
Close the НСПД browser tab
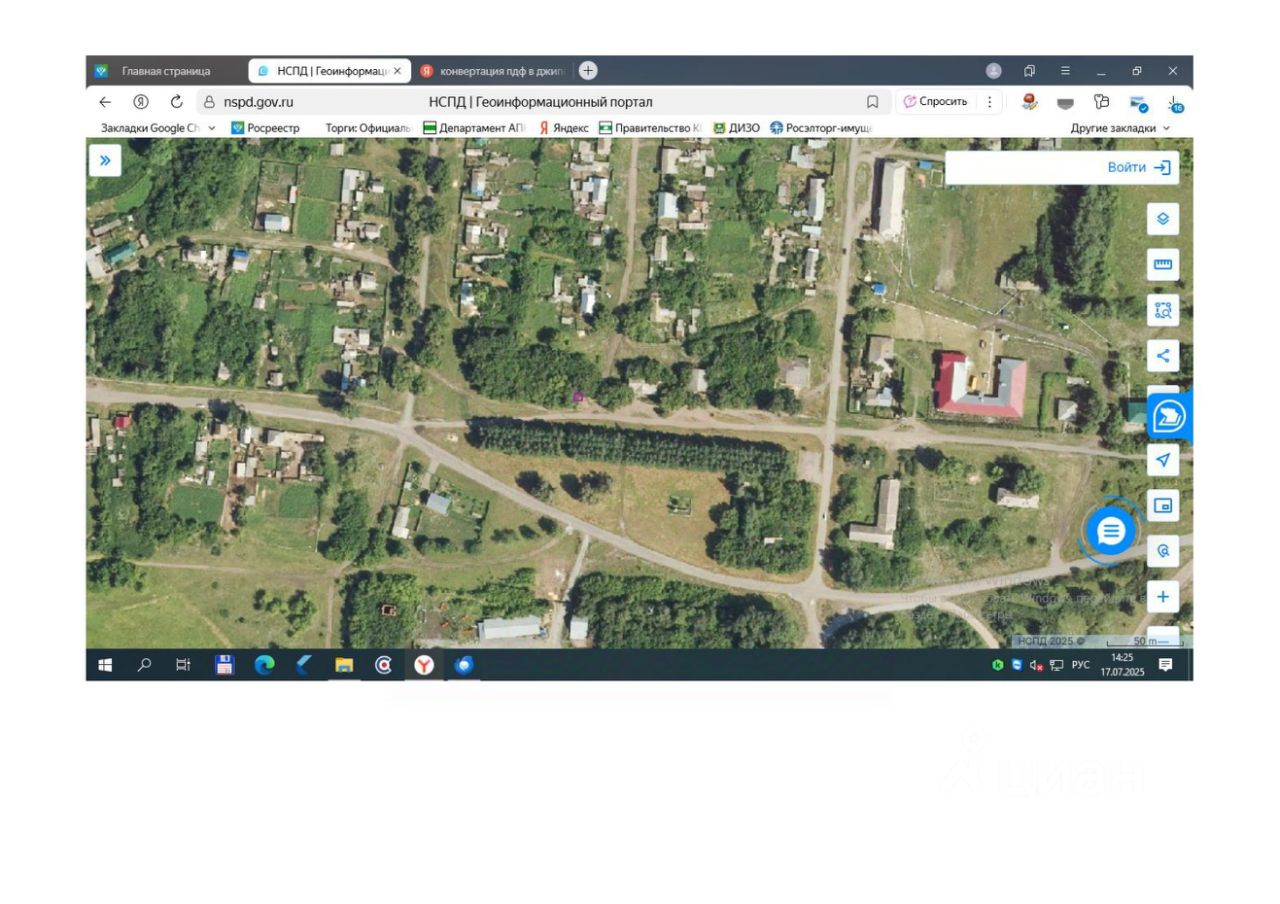point(397,71)
